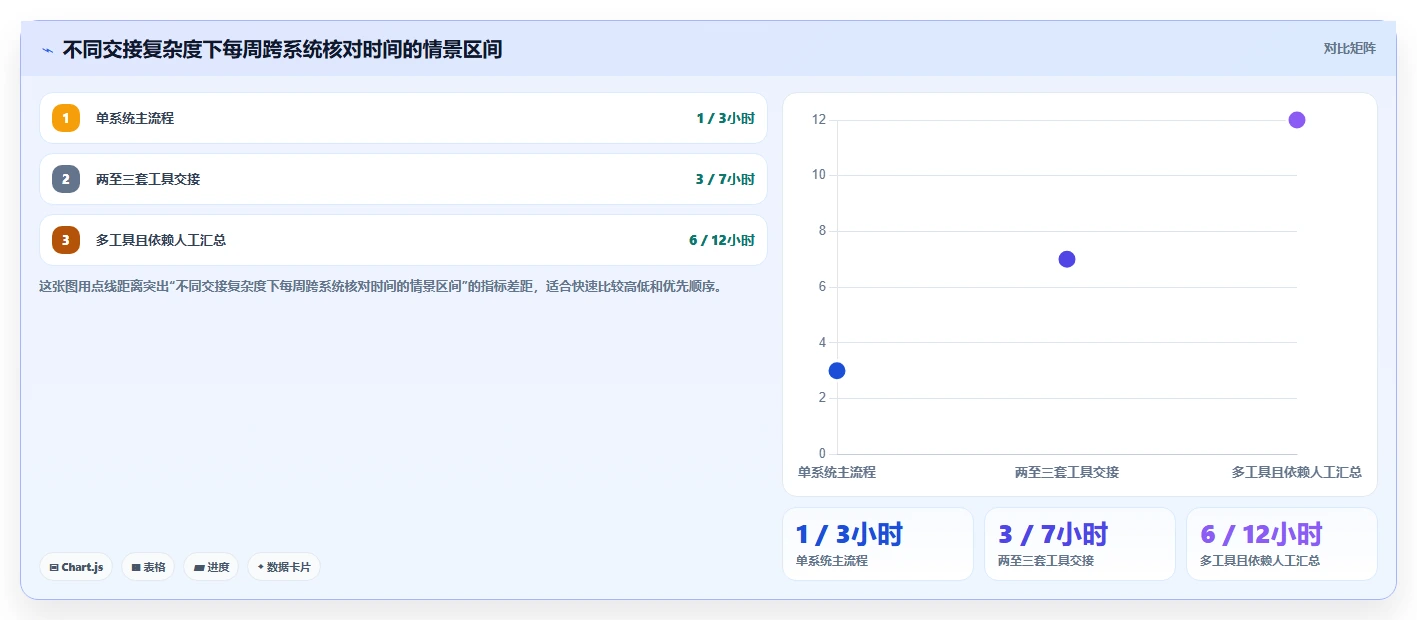This screenshot has height=620, width=1417.
Task: Open the blue 1 / 3小时 data card
Action: coord(878,544)
